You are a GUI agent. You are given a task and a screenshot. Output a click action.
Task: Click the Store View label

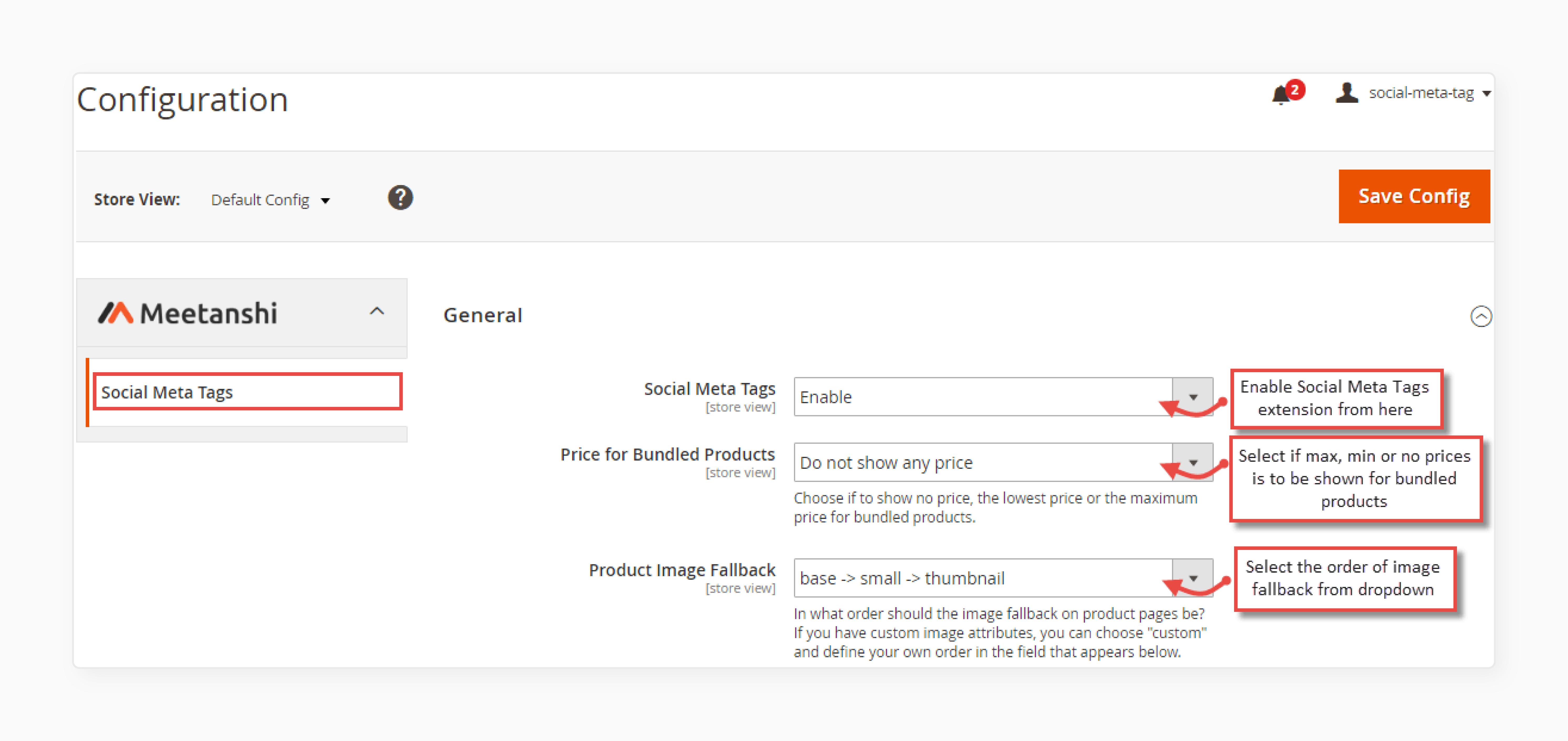[x=137, y=200]
